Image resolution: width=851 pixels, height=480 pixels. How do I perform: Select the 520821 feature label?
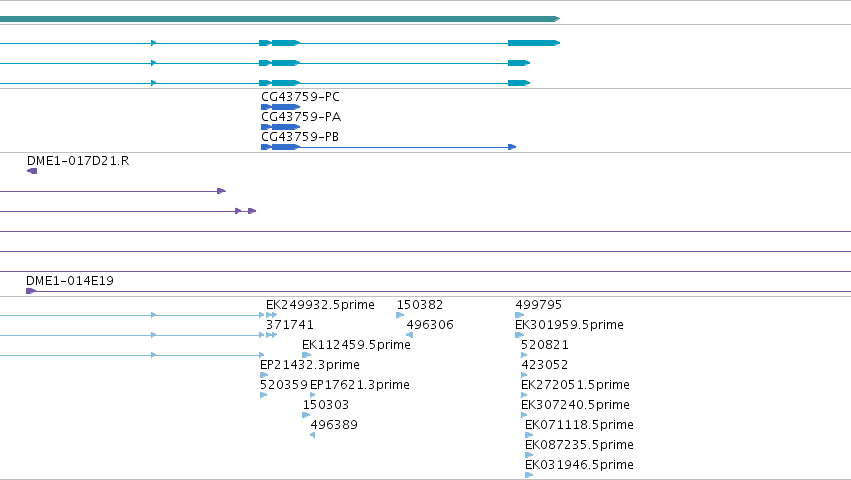click(544, 345)
